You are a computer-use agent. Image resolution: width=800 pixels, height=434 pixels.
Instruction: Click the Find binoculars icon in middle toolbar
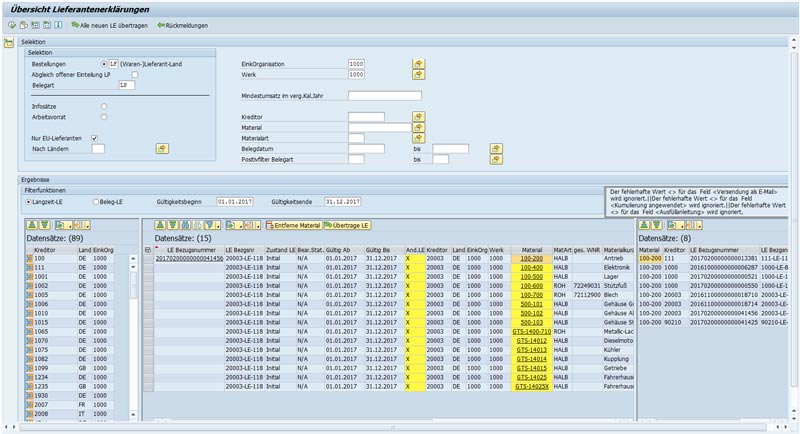(185, 225)
